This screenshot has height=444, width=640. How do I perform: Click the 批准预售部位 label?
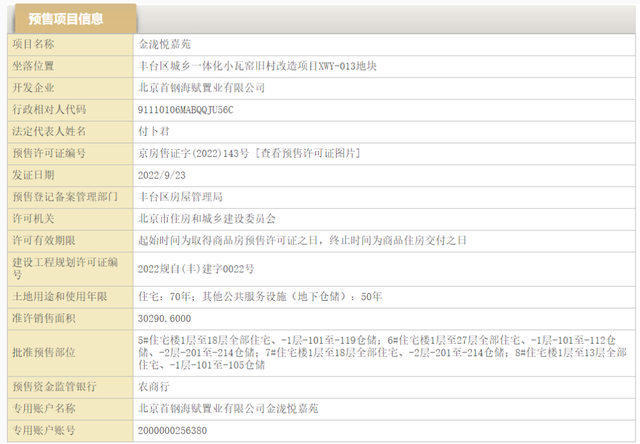[x=44, y=353]
